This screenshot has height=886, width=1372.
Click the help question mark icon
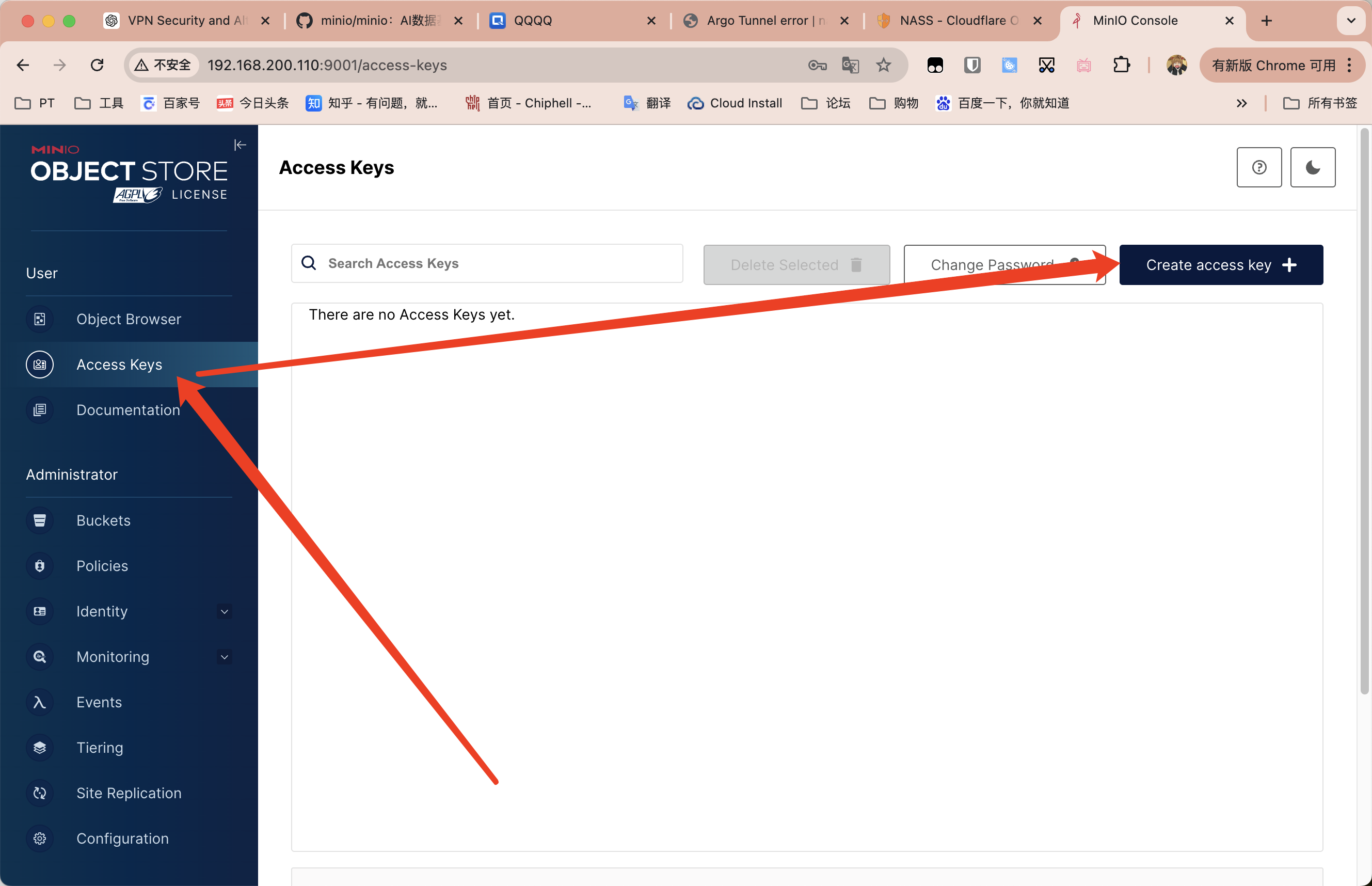tap(1260, 167)
